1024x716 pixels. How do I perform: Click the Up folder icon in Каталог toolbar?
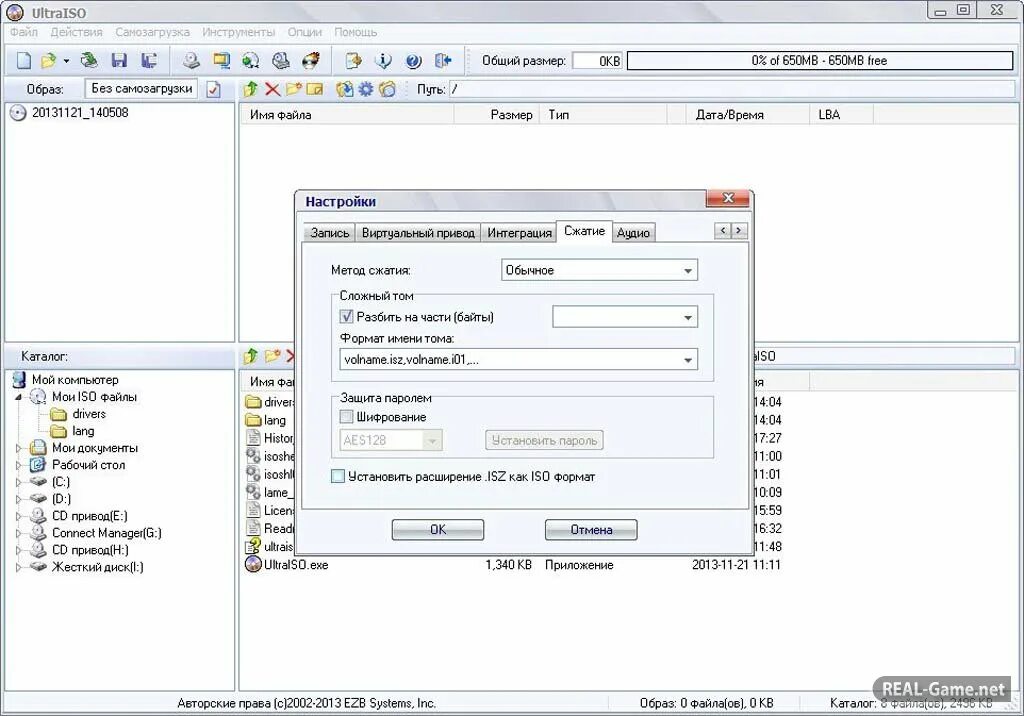[x=250, y=356]
